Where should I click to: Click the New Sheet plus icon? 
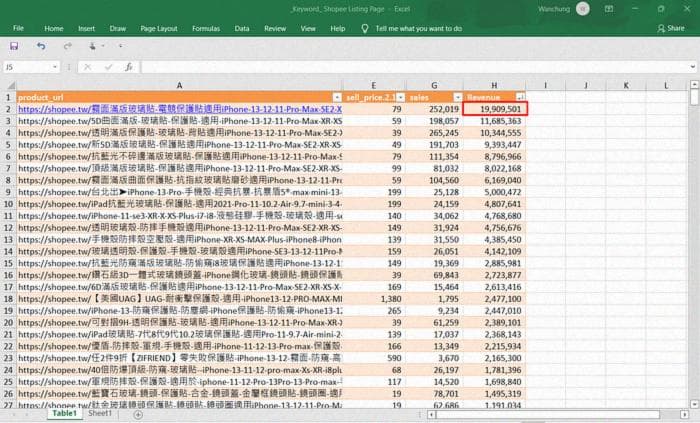tap(138, 415)
